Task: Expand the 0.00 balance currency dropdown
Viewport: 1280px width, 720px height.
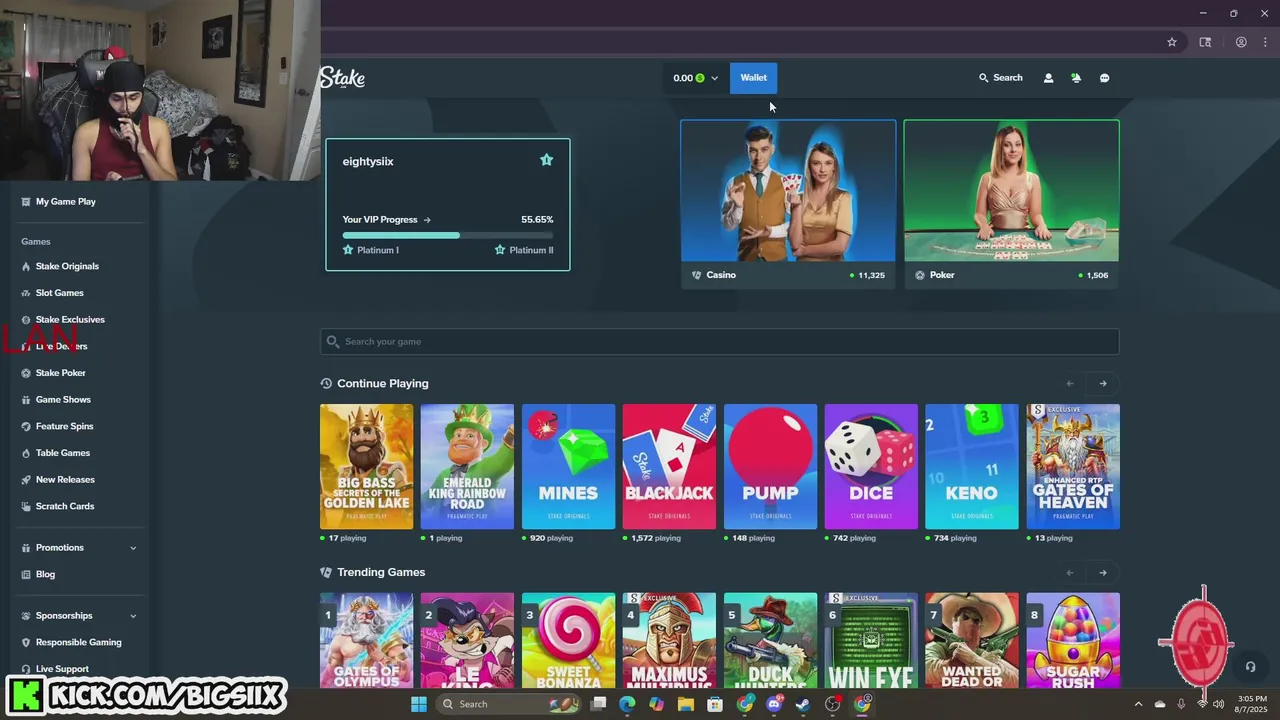Action: tap(695, 78)
